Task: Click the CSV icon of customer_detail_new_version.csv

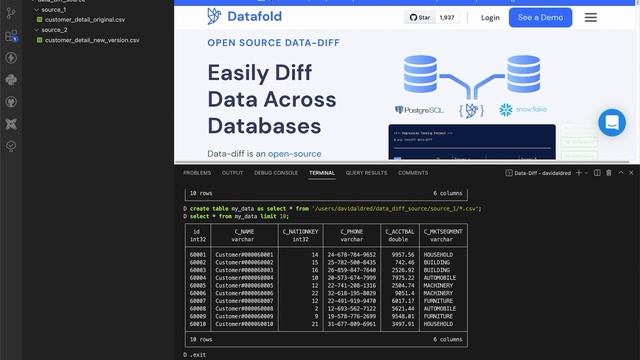Action: click(40, 40)
